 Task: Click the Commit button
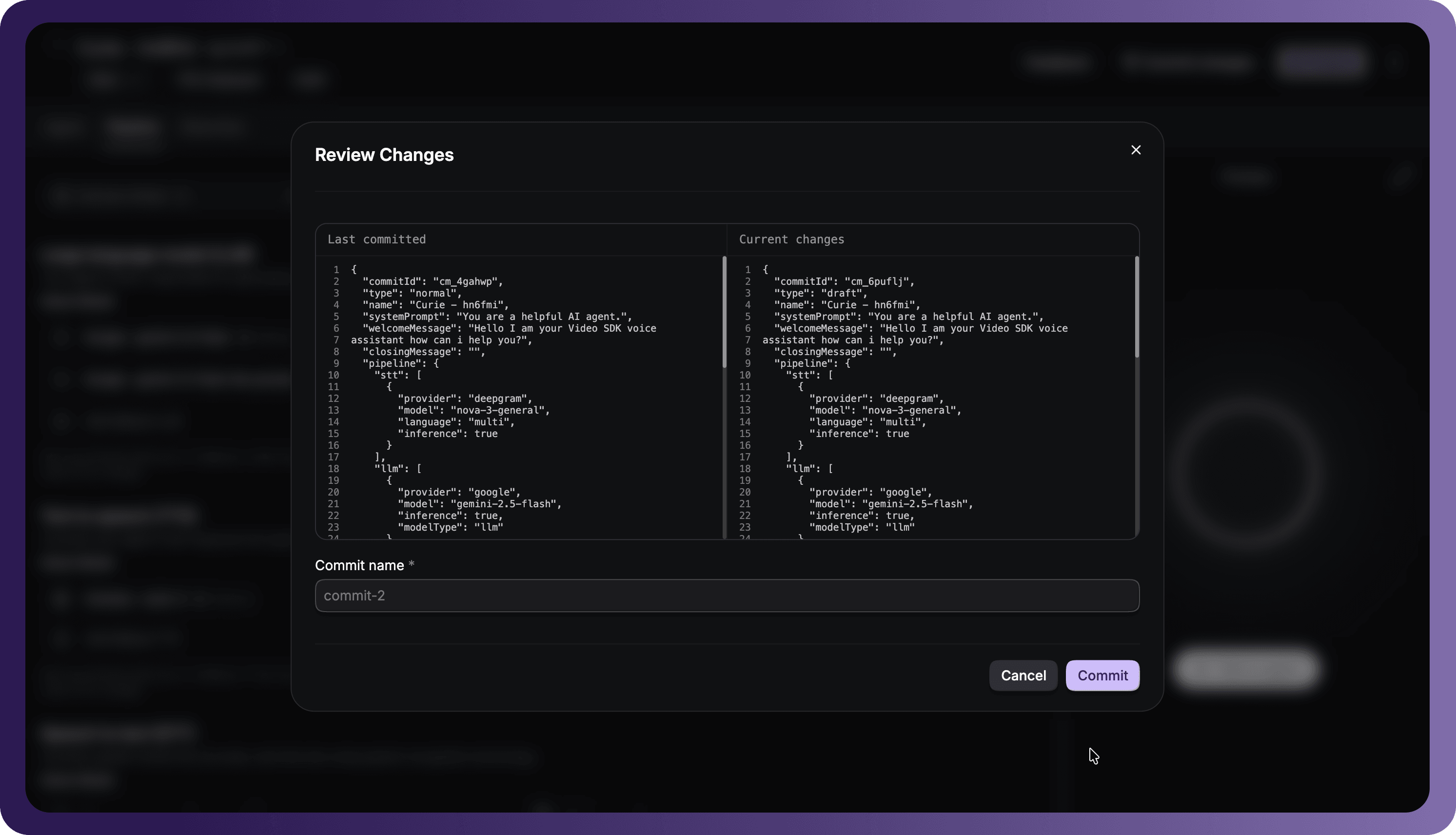[x=1102, y=675]
